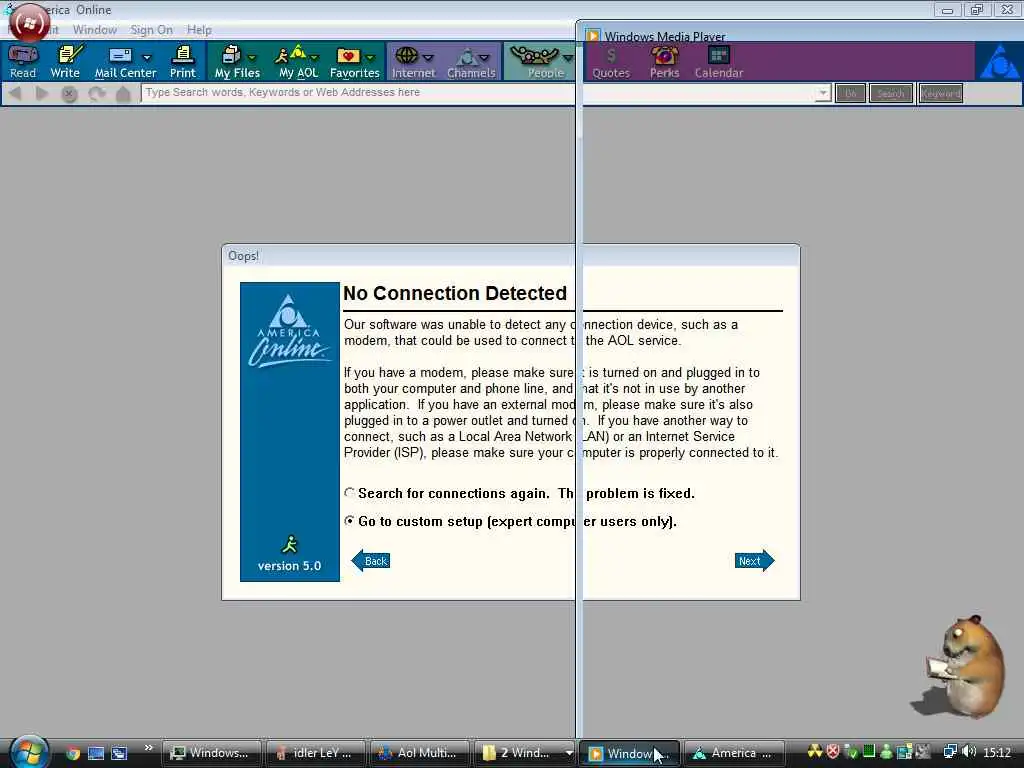Screen dimensions: 1024x768
Task: Click the network connection tray icon
Action: point(950,752)
